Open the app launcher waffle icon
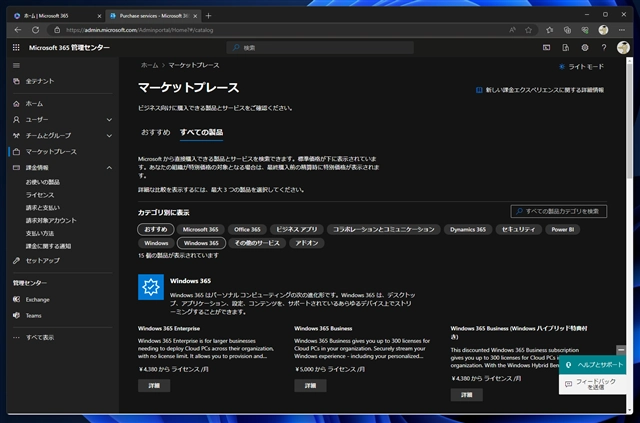Screen dimensions: 640x423 (x=16, y=48)
